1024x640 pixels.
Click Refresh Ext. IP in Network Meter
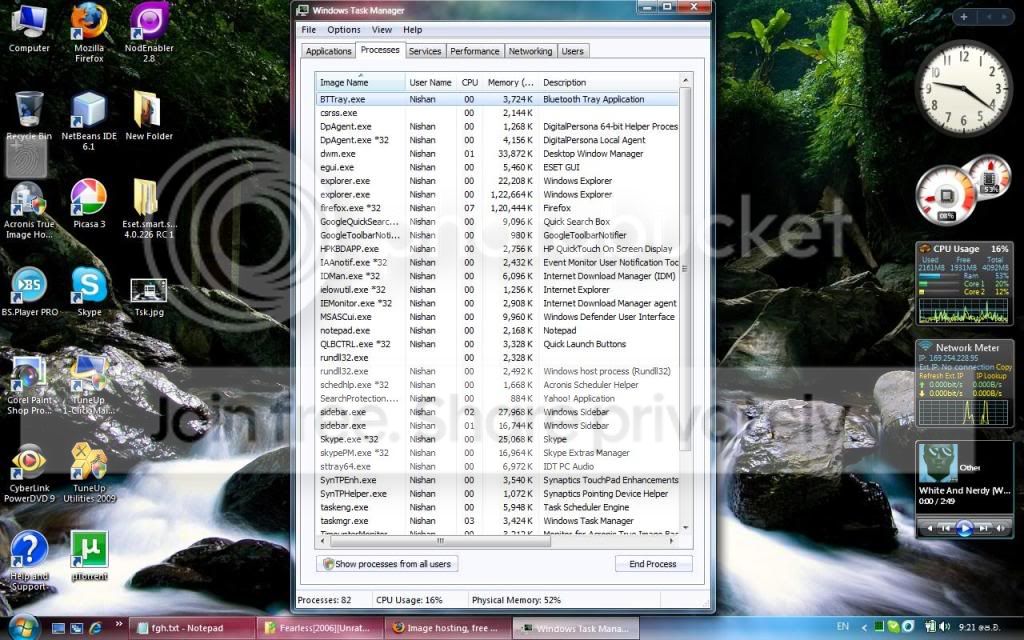click(x=941, y=376)
